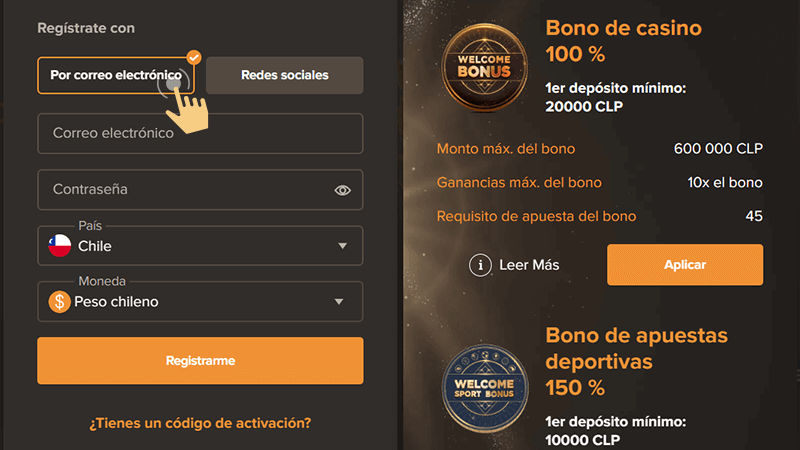Viewport: 800px width, 450px height.
Task: Focus the Contraseña input field
Action: click(200, 189)
